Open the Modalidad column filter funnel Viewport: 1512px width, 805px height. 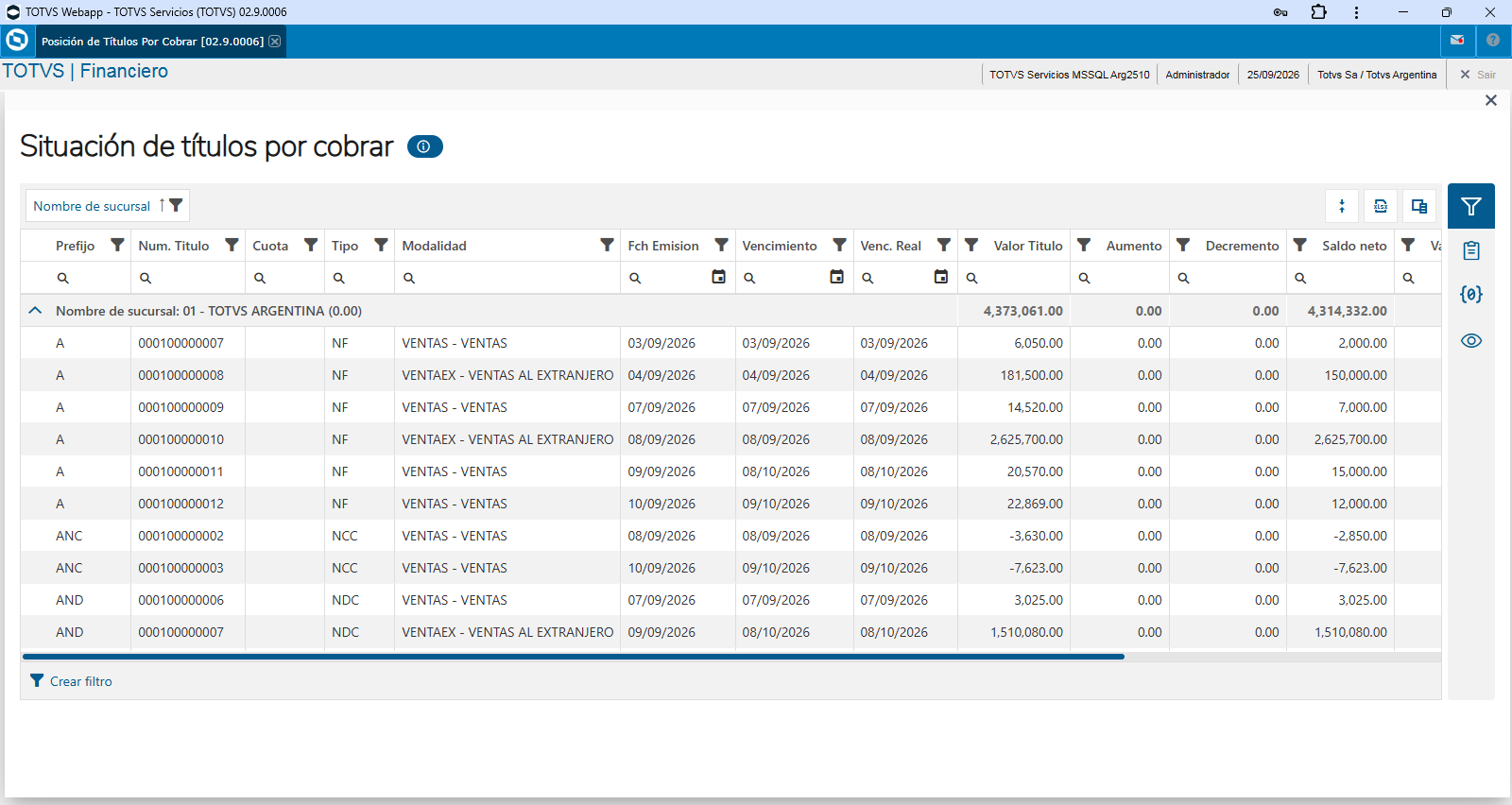point(607,245)
